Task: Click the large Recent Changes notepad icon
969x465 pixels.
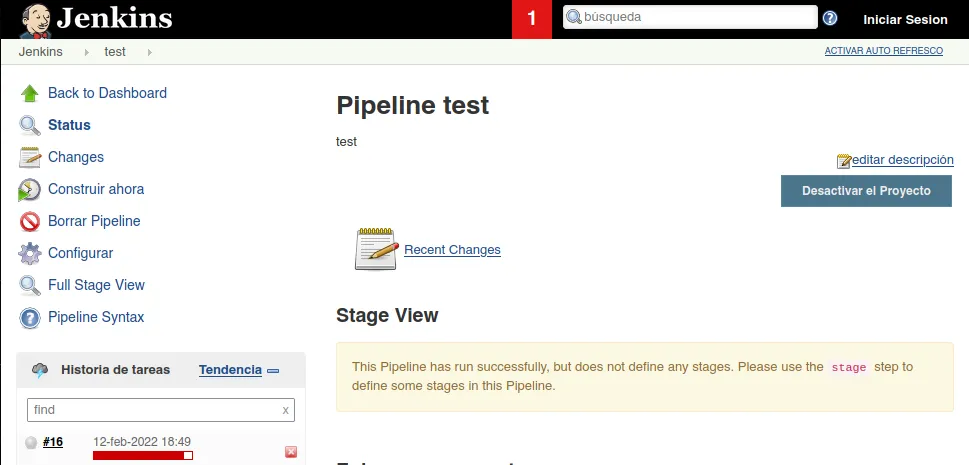Action: tap(376, 249)
